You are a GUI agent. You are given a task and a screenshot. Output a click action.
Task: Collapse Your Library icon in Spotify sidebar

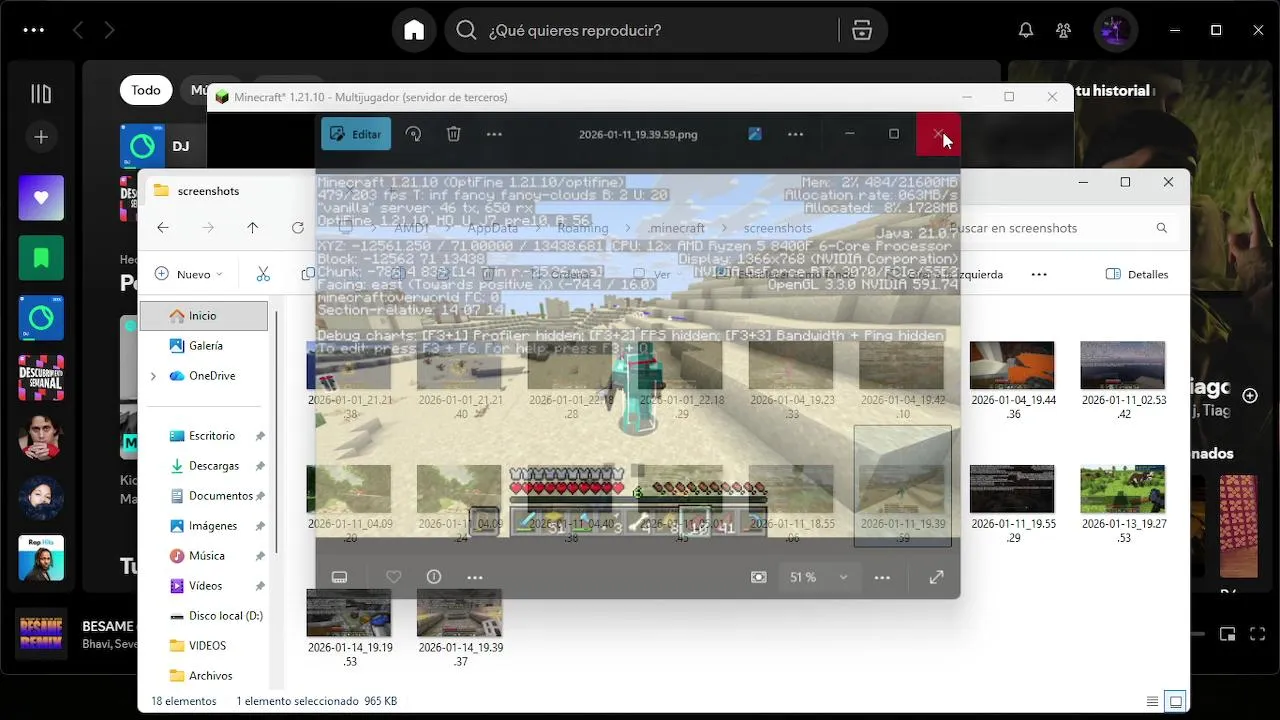coord(41,94)
